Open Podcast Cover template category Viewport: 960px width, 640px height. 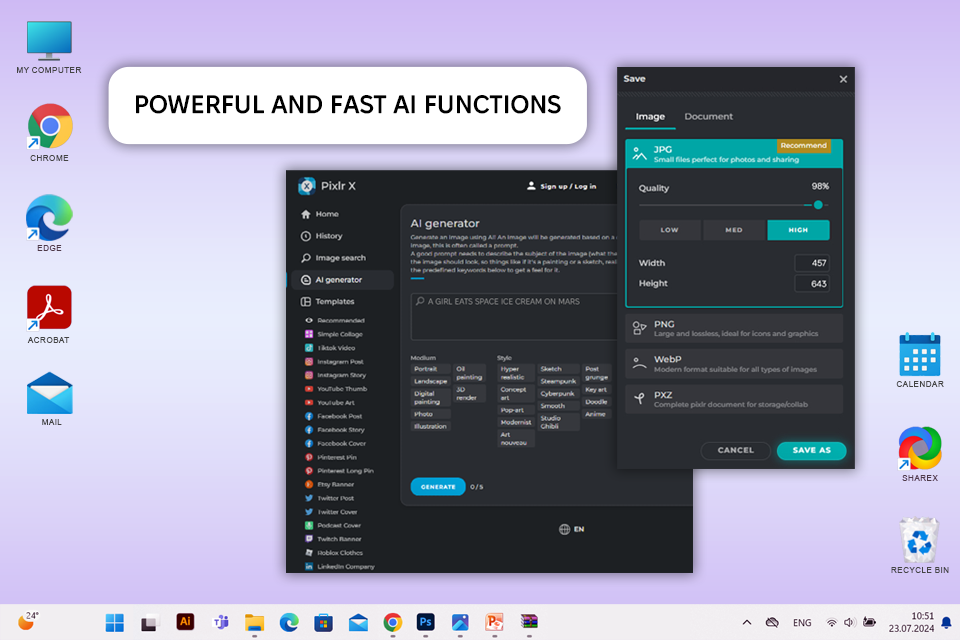(x=333, y=525)
